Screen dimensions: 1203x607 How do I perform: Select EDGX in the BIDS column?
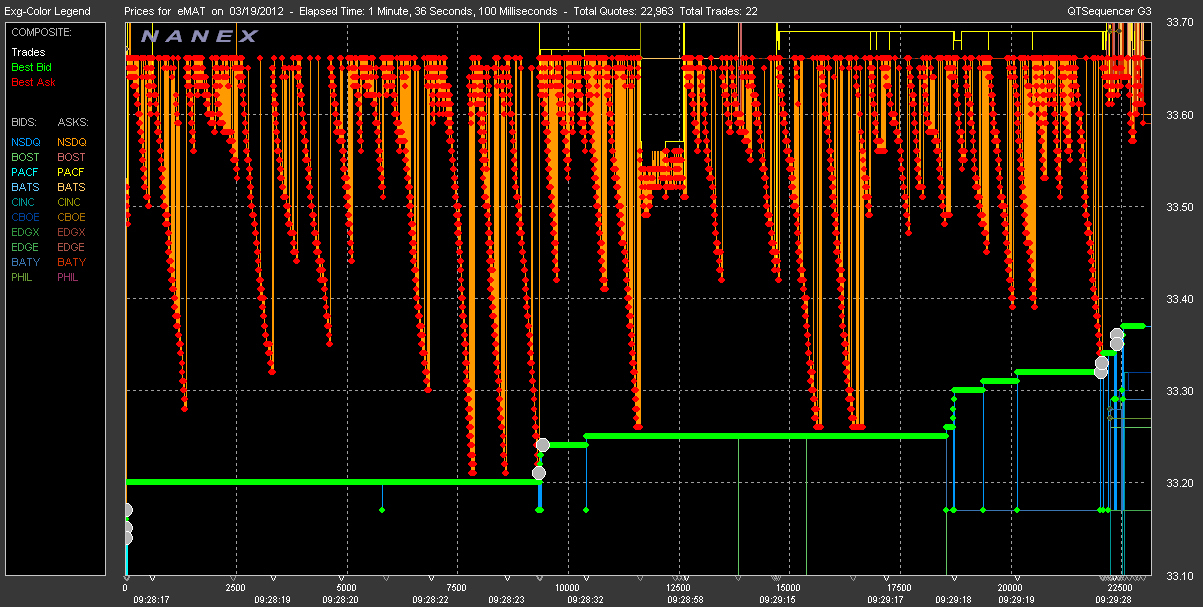click(25, 232)
